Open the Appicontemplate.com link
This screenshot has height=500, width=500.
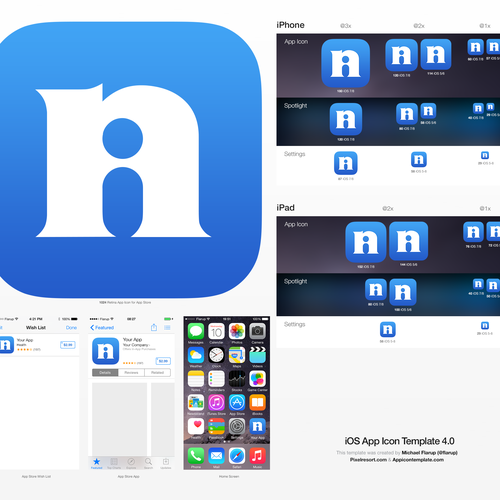418,460
